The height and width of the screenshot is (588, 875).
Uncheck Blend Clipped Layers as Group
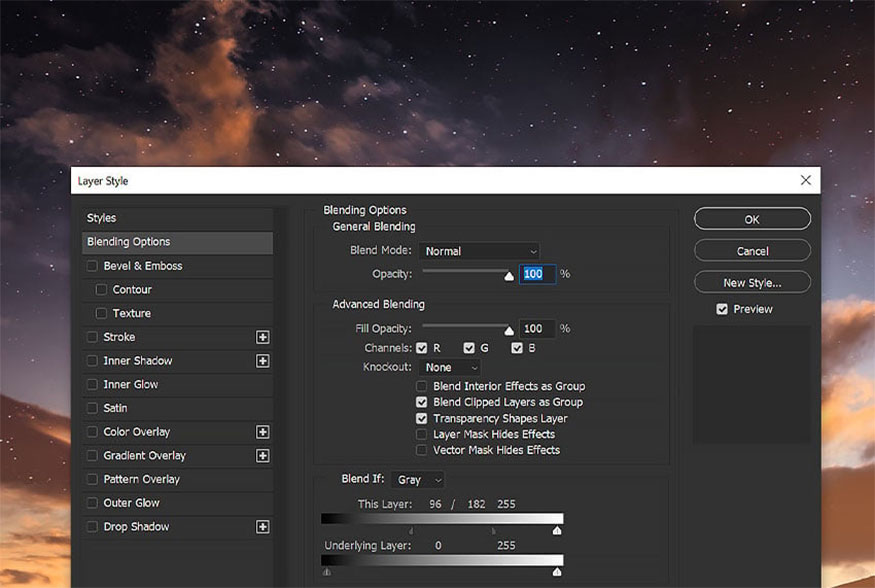coord(421,402)
